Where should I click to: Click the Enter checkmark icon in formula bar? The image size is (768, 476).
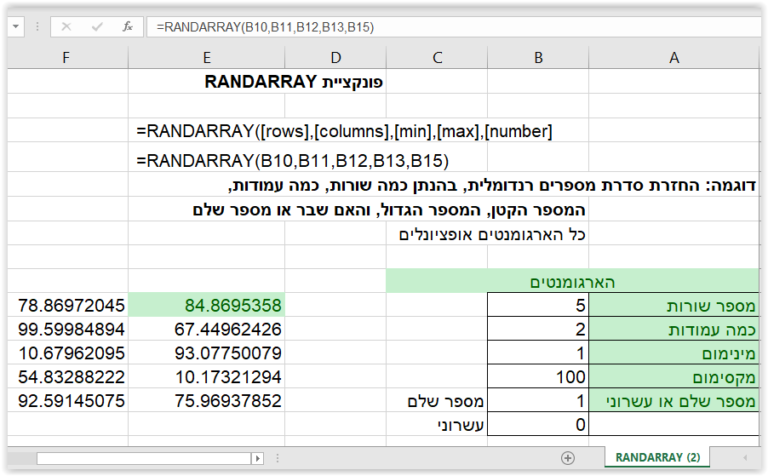tap(97, 26)
